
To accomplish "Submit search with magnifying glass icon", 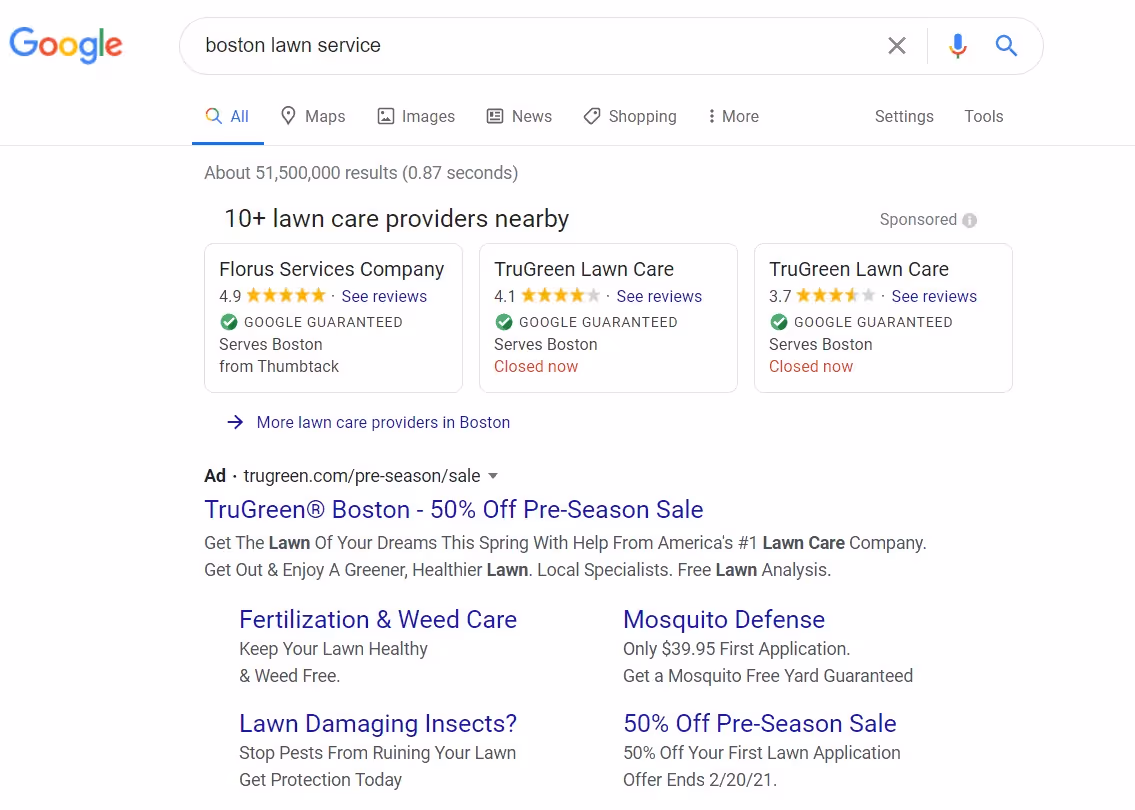I will [x=1006, y=46].
